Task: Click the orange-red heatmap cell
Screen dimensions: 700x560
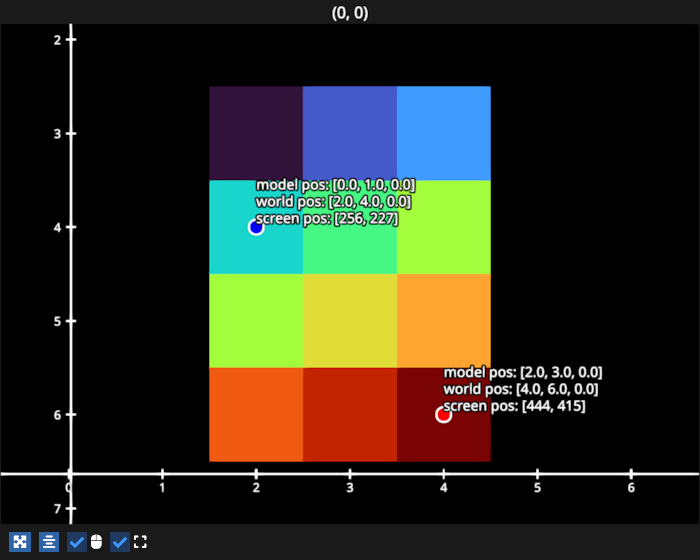Action: 256,415
